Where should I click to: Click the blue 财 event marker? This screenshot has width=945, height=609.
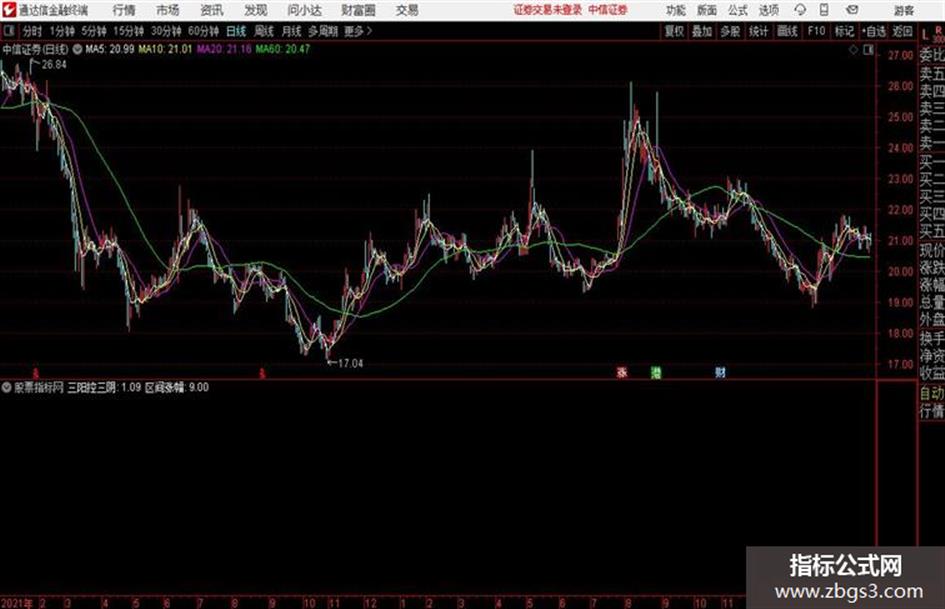tap(720, 372)
